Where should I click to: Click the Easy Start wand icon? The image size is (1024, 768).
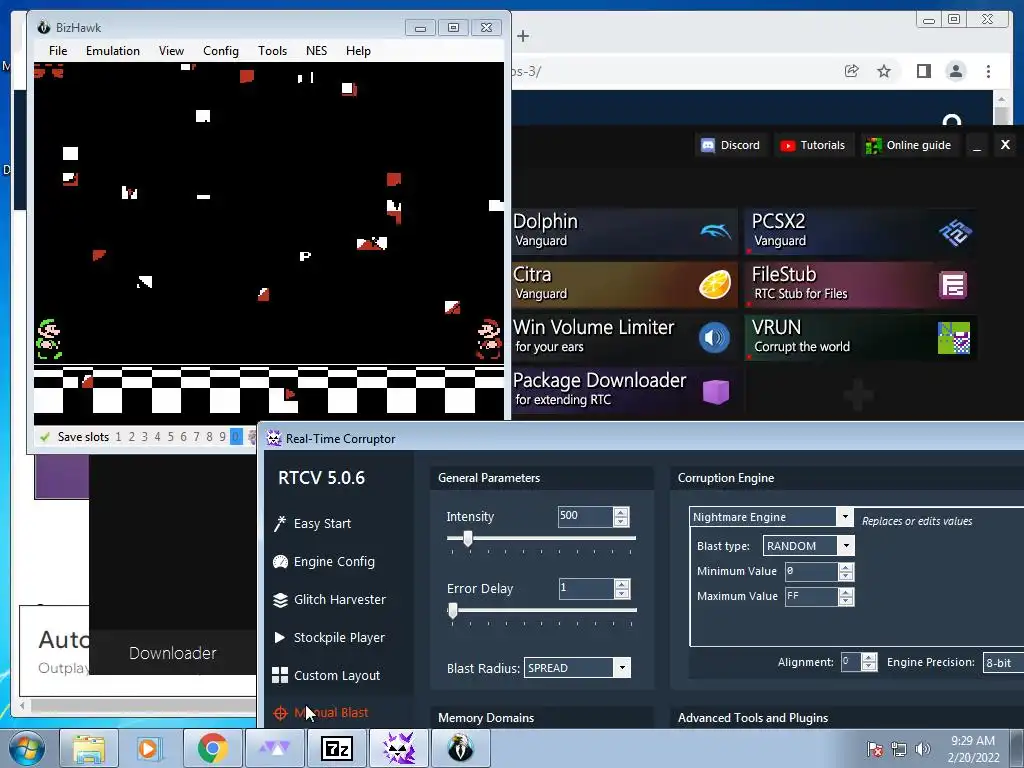[x=280, y=524]
